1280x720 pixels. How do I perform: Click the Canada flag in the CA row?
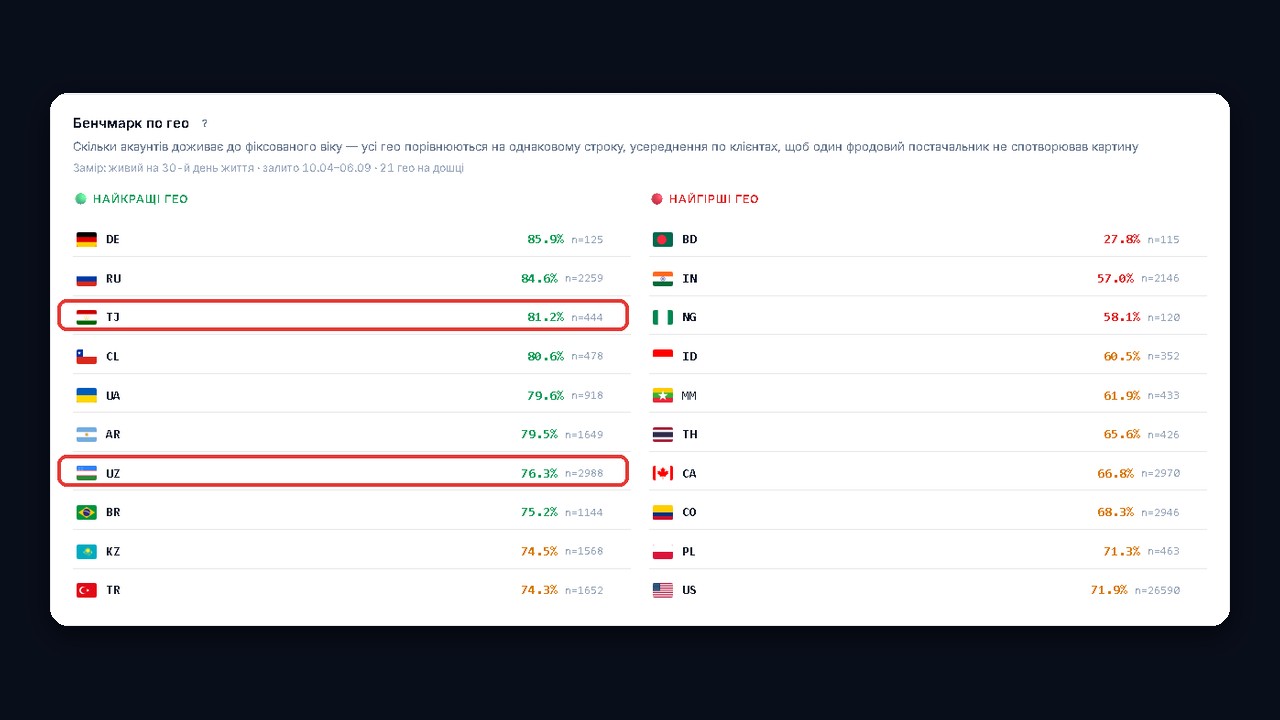coord(662,473)
